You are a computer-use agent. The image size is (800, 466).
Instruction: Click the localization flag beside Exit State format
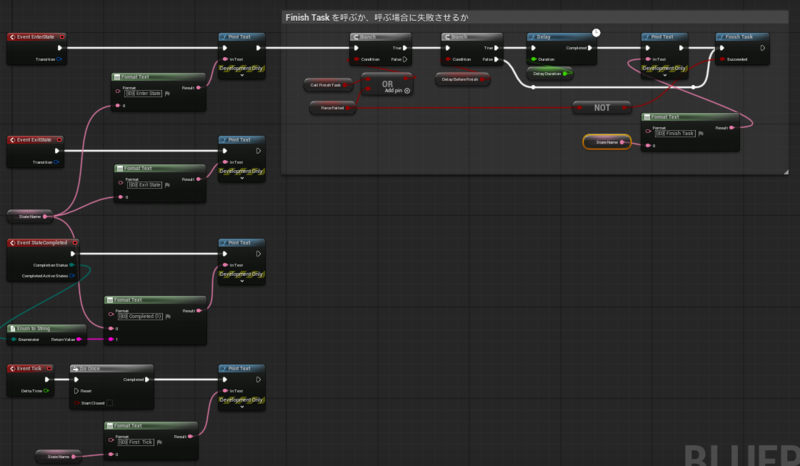coord(167,185)
